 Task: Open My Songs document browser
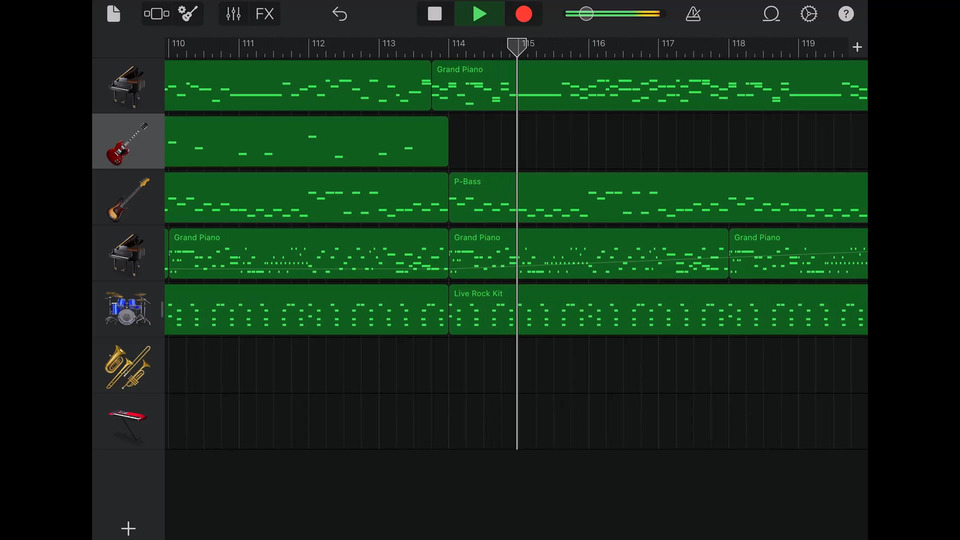[x=113, y=13]
